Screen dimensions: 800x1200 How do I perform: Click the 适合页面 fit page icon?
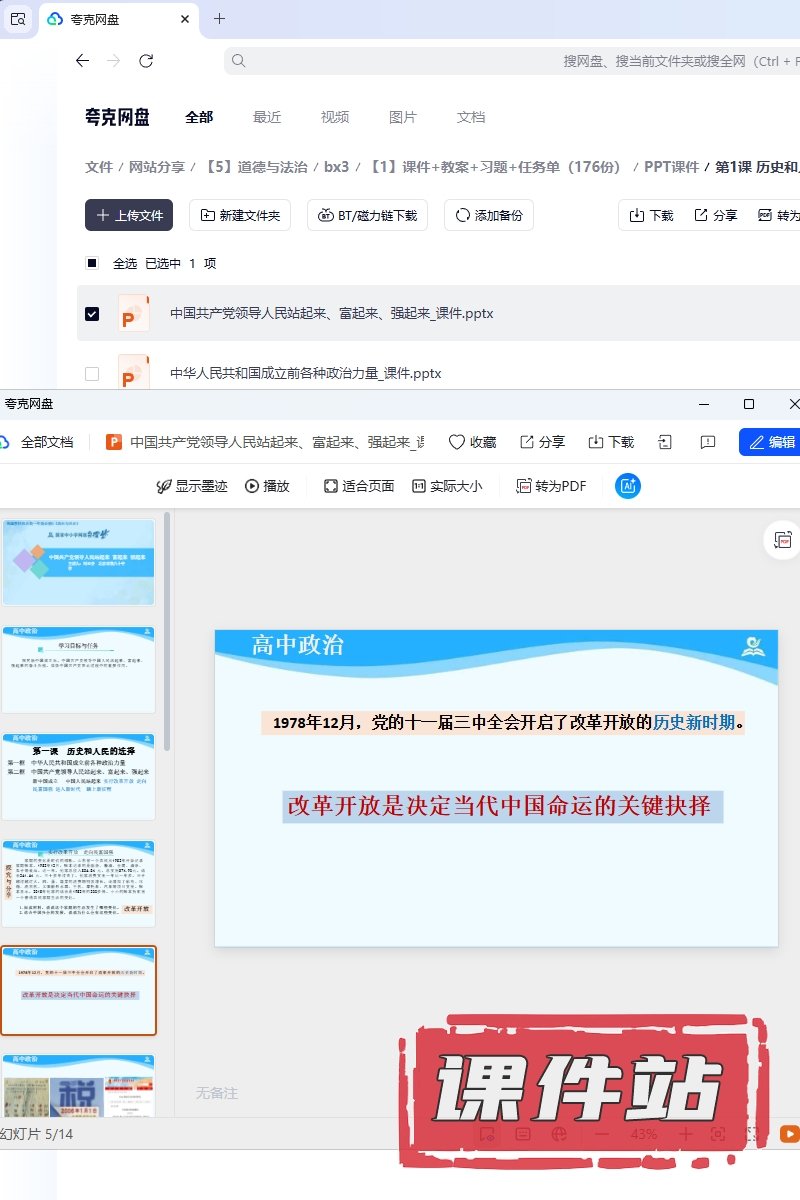pos(331,486)
